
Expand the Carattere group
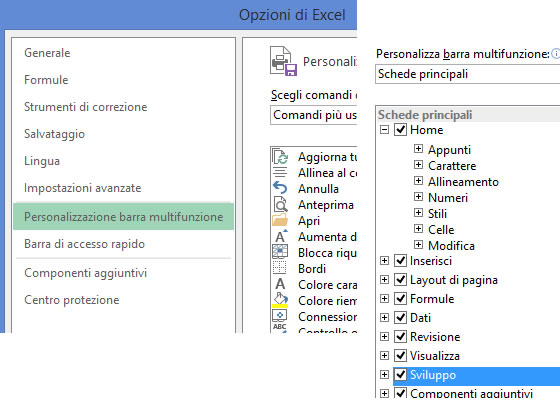[x=418, y=164]
